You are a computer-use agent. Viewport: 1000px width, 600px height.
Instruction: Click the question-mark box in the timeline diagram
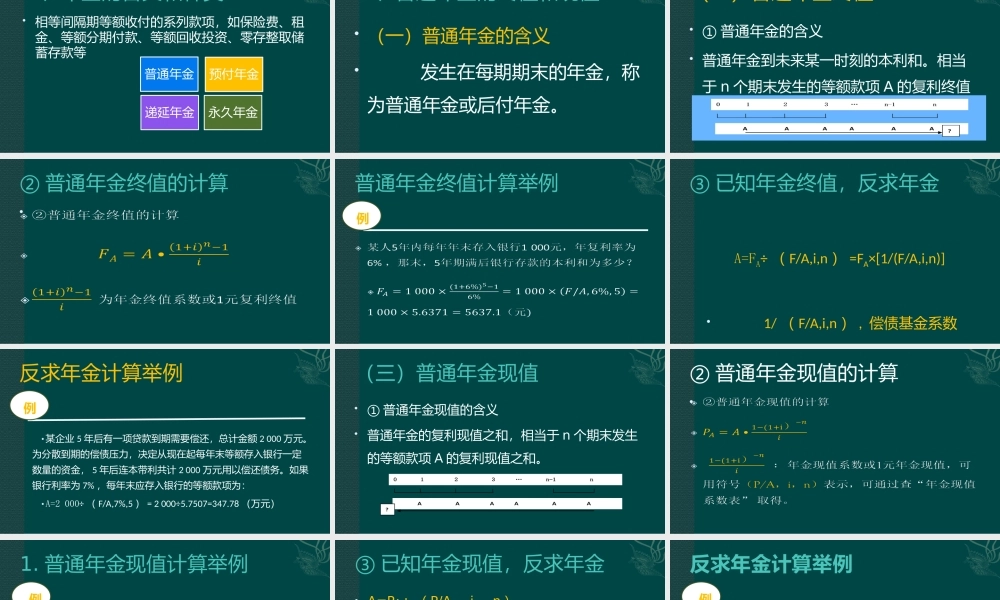(x=952, y=131)
